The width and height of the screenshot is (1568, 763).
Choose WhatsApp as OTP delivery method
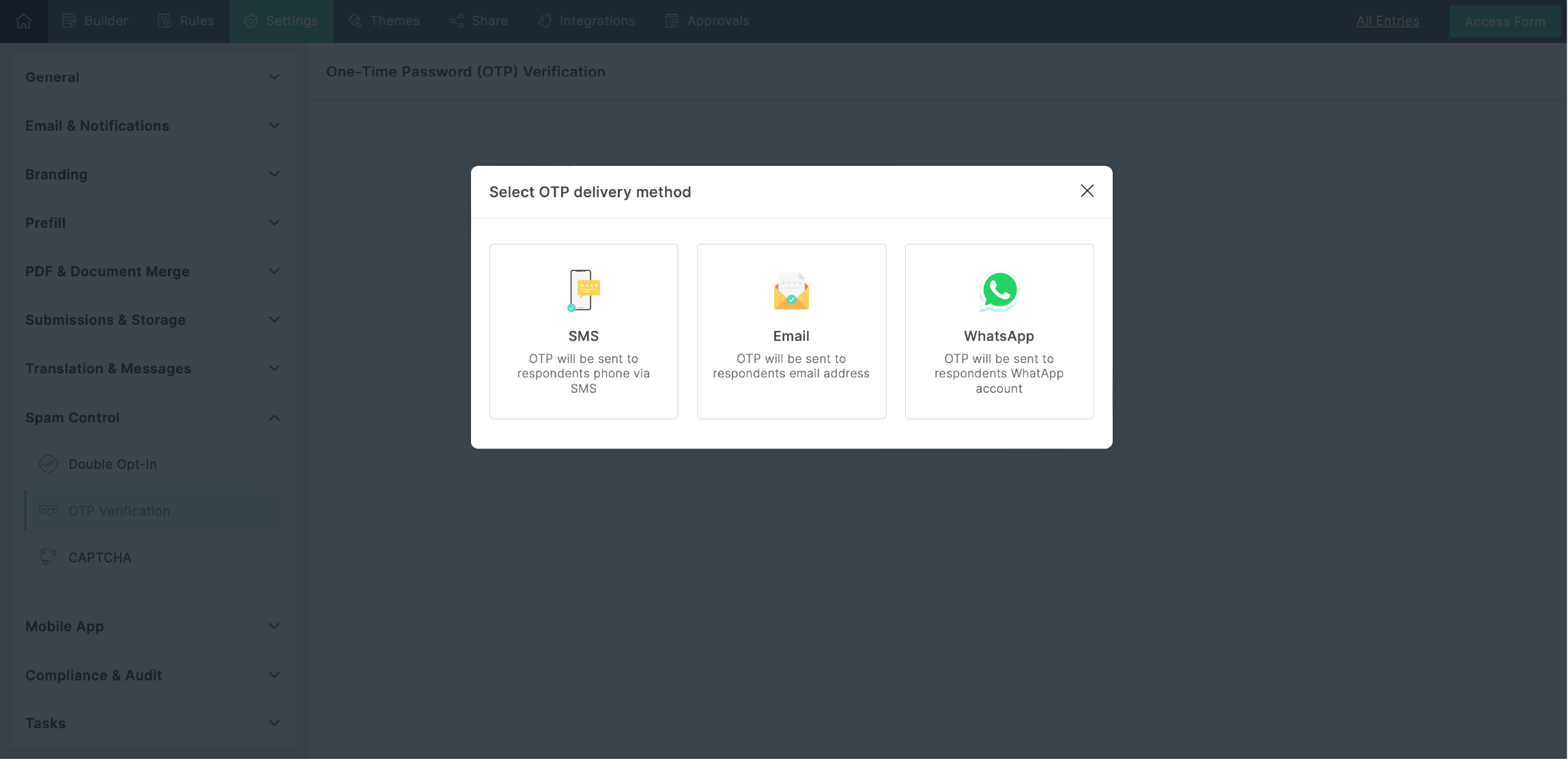point(999,332)
